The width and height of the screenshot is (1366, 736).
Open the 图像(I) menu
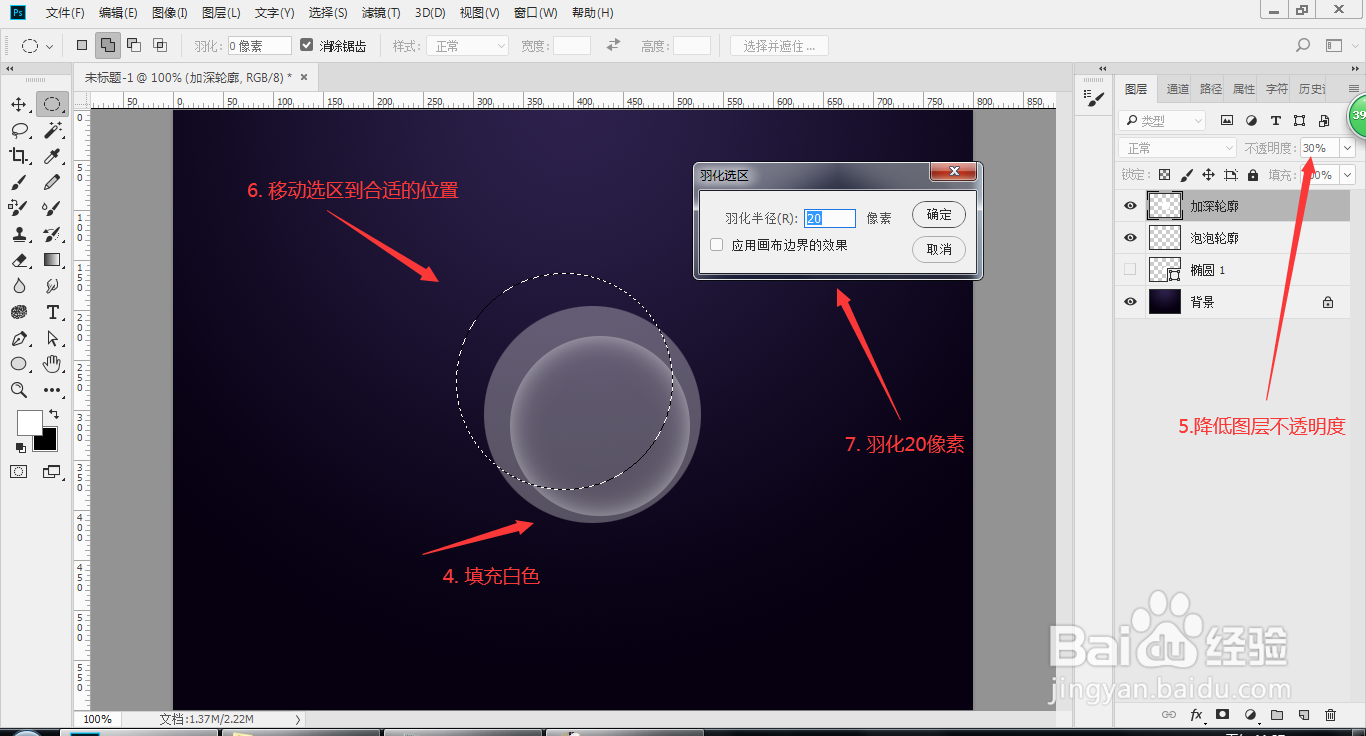170,13
